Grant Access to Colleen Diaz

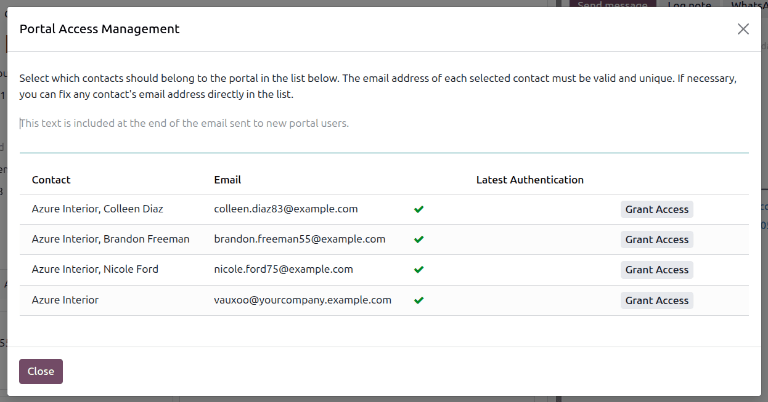pos(656,210)
